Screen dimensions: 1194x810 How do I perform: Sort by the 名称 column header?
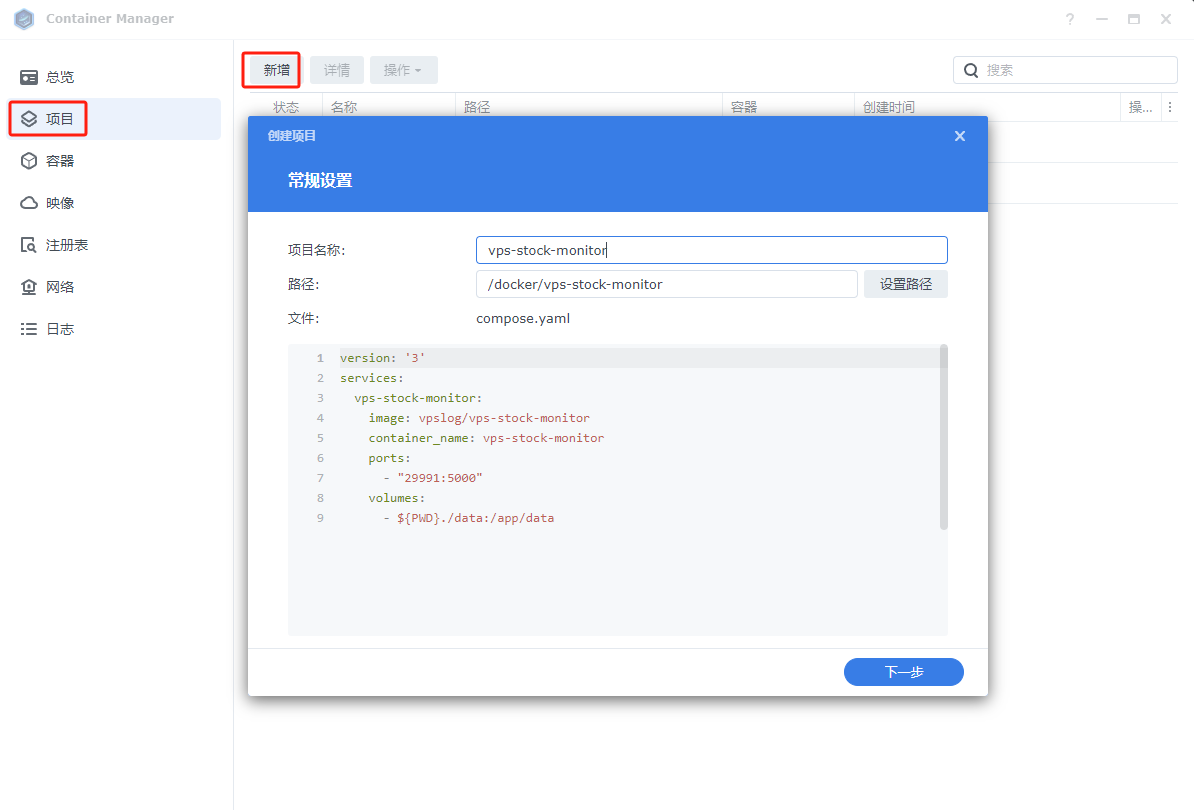coord(388,107)
